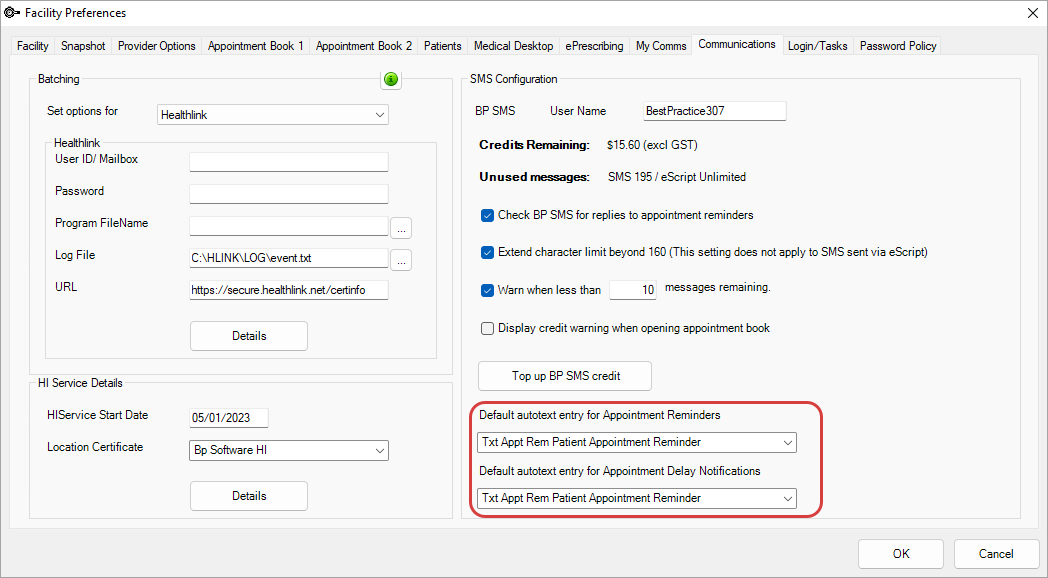The height and width of the screenshot is (578, 1048).
Task: Click Details button under Healthlink settings
Action: coord(249,336)
